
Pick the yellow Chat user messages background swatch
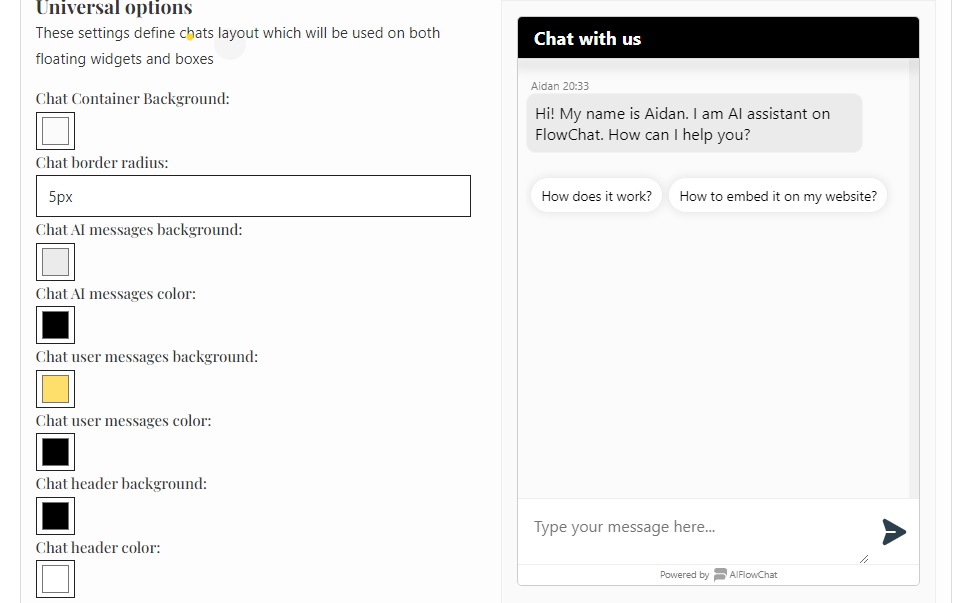(55, 389)
